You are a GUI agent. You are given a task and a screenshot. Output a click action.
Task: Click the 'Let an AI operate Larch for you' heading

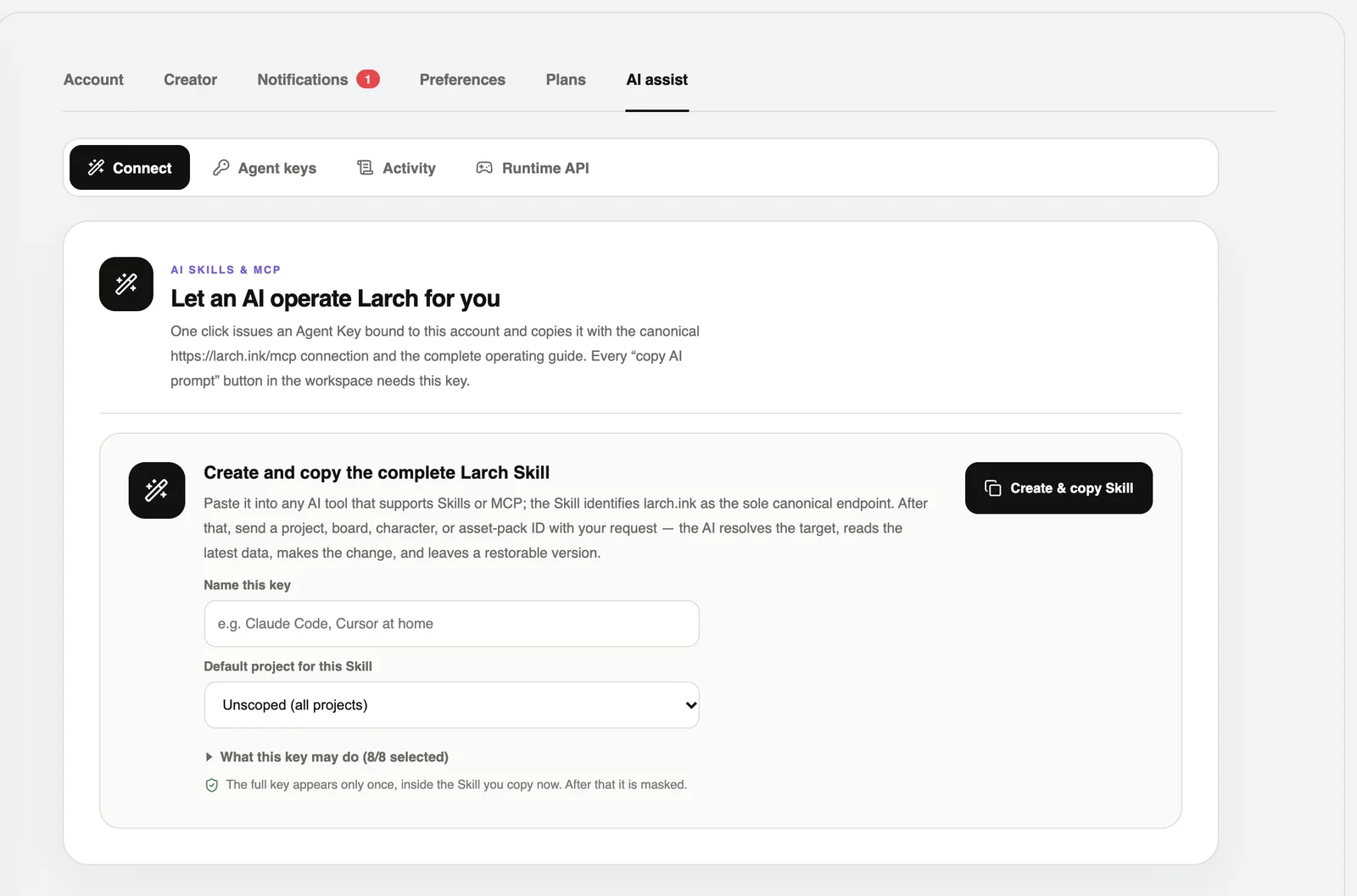335,298
